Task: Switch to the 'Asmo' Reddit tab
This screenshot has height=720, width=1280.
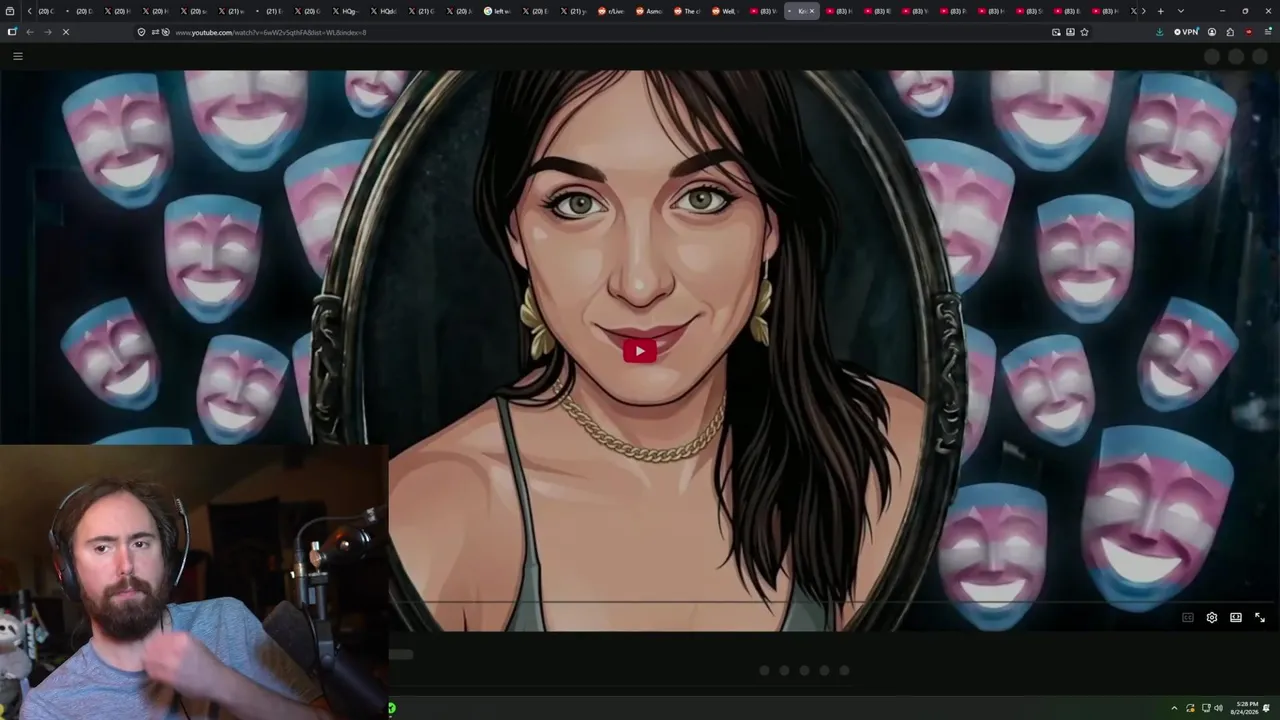Action: 650,11
